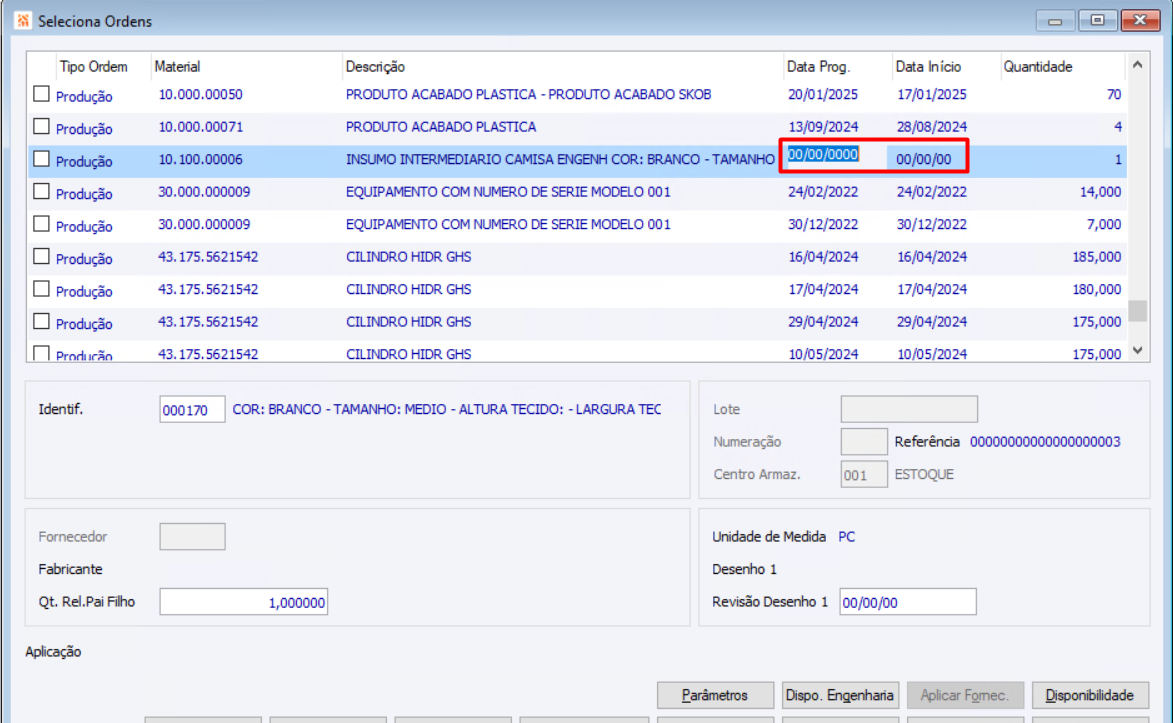Tick checkbox for CILINDRO HIDR GHS row dated 16/04/2024
The height and width of the screenshot is (723, 1173).
point(41,257)
